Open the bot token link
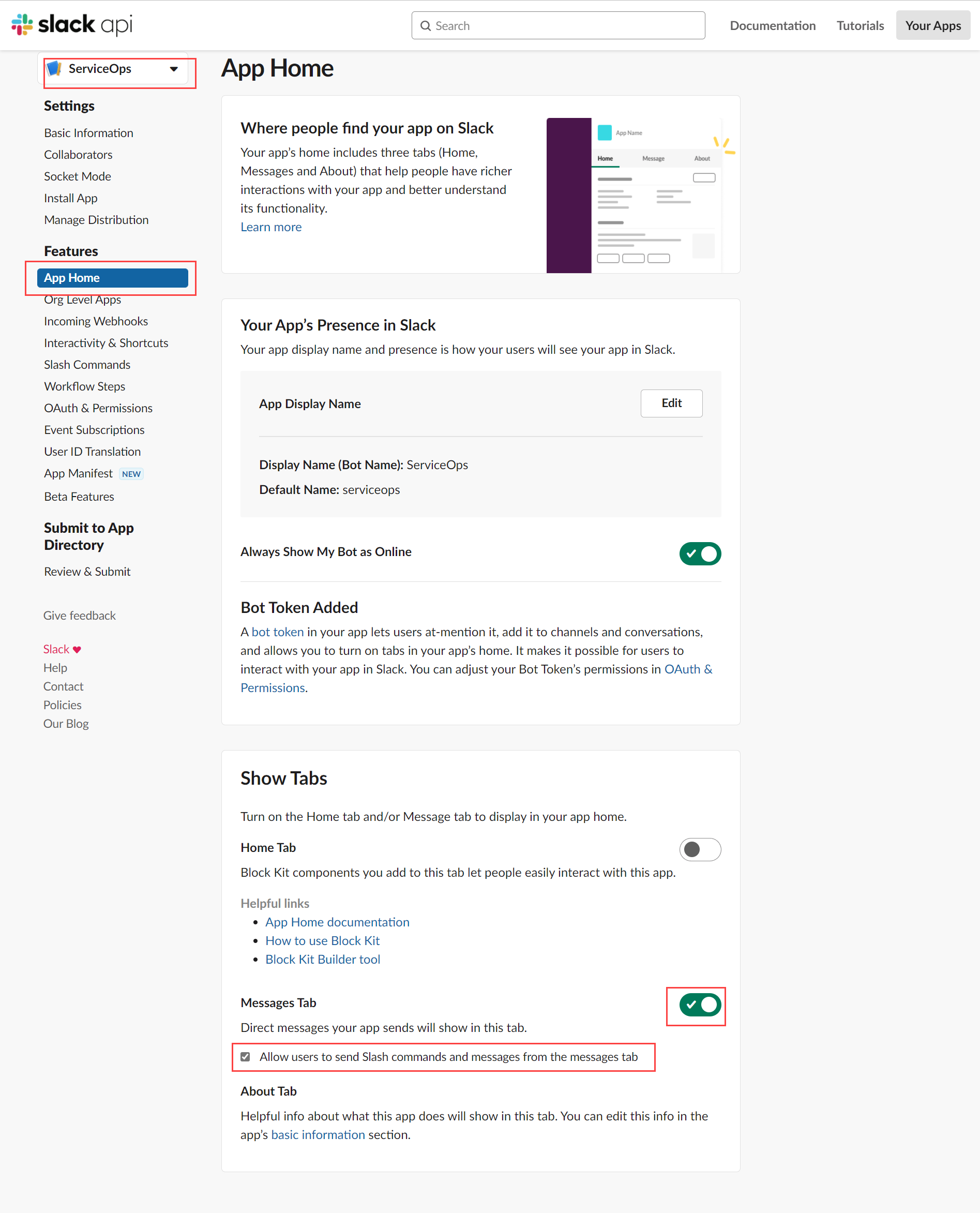 [x=277, y=632]
